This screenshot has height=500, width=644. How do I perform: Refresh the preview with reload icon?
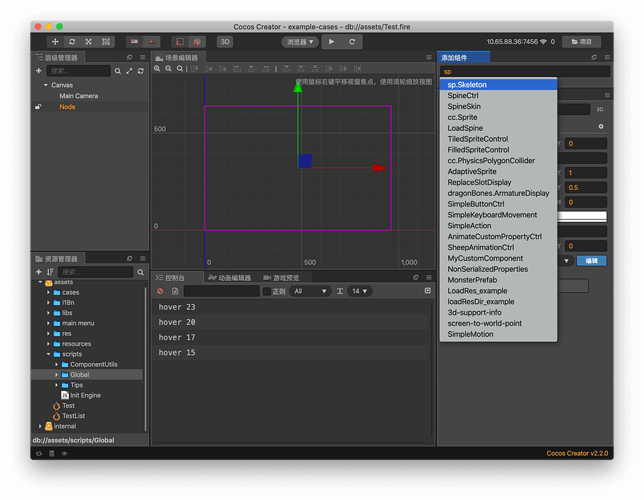coord(353,42)
